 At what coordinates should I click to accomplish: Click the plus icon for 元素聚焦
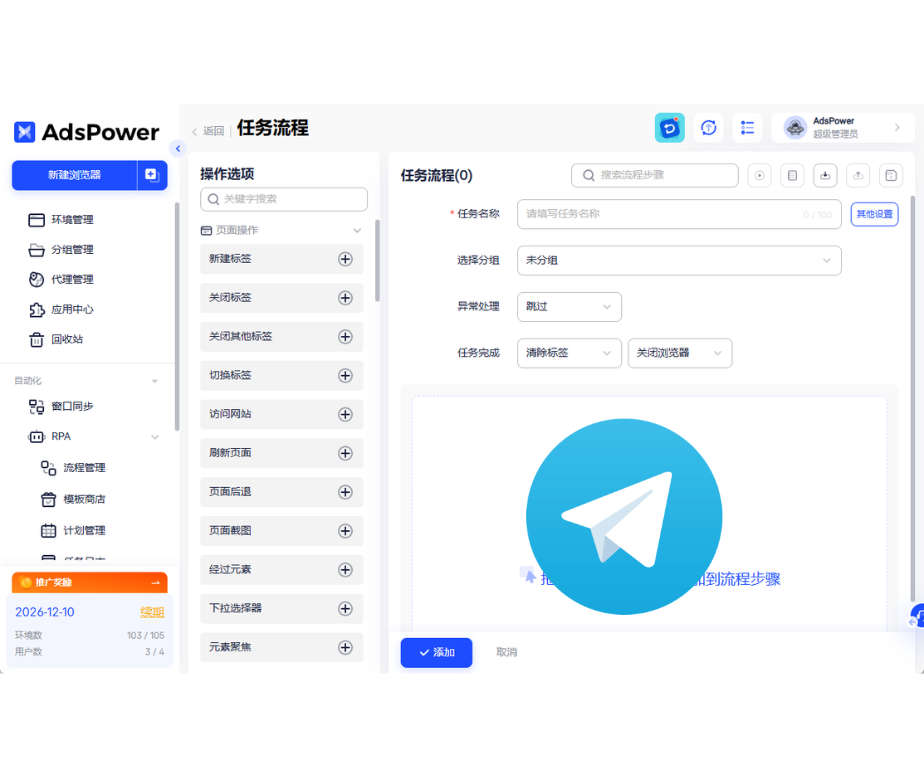pos(345,647)
